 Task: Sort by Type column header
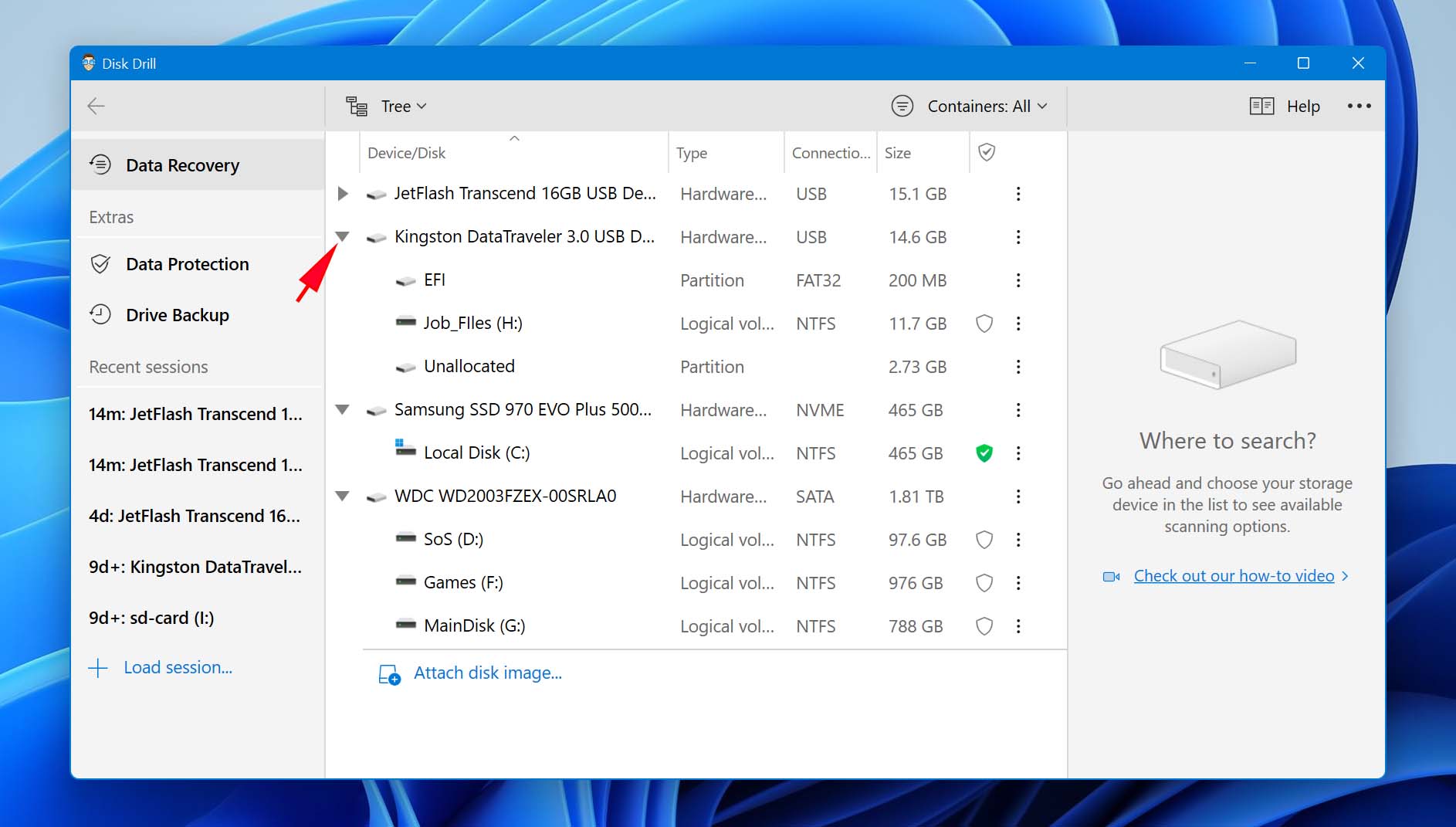(726, 152)
